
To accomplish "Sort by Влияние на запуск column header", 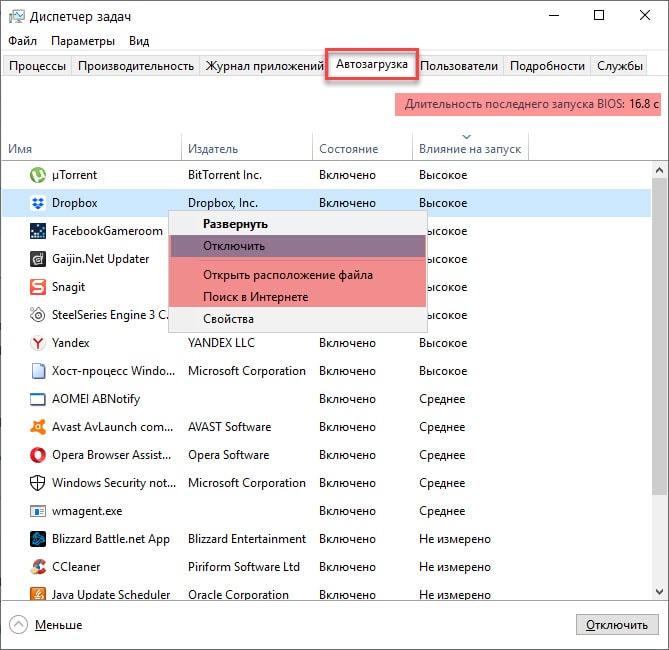I will click(x=470, y=148).
